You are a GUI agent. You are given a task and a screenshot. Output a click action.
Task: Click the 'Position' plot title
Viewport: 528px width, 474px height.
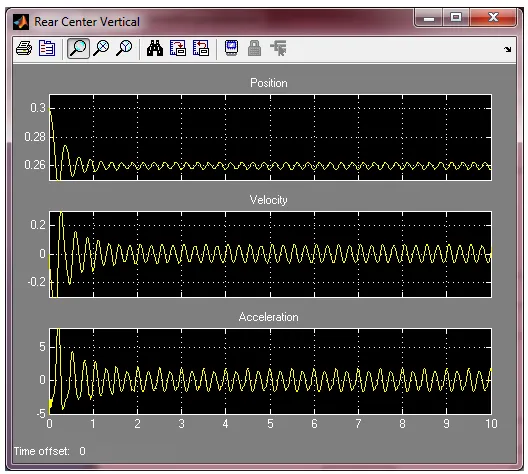coord(269,83)
